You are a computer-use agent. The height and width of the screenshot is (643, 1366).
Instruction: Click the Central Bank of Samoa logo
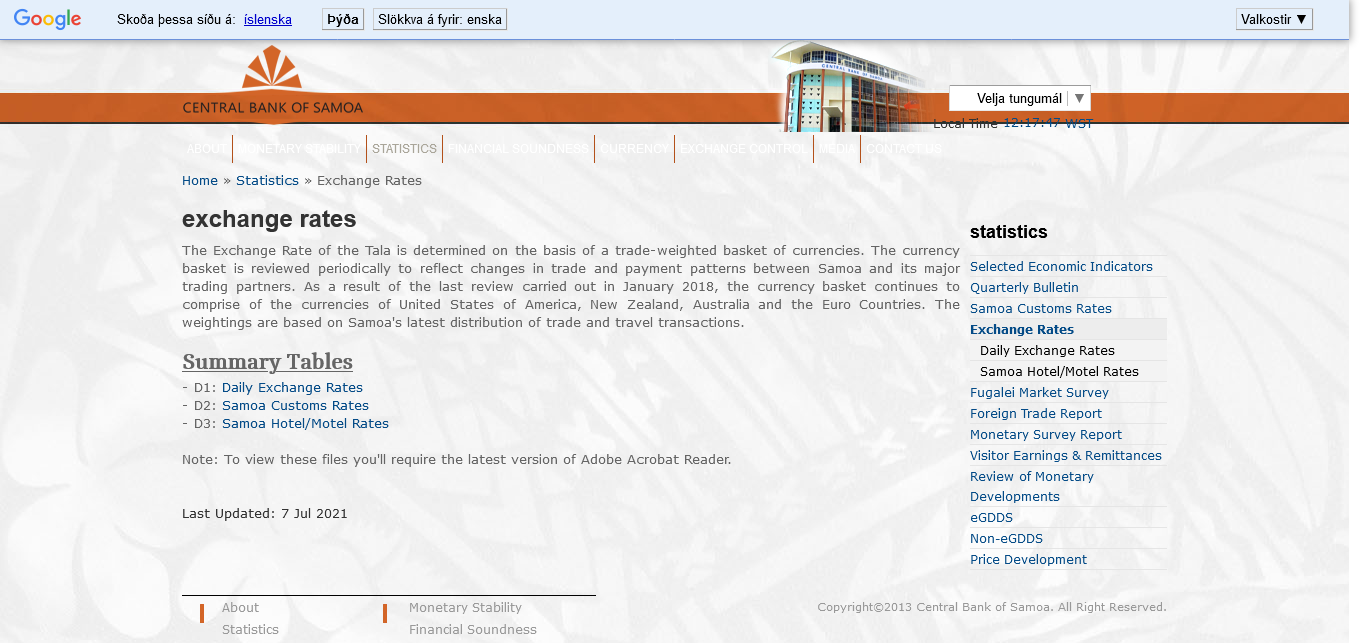(272, 85)
